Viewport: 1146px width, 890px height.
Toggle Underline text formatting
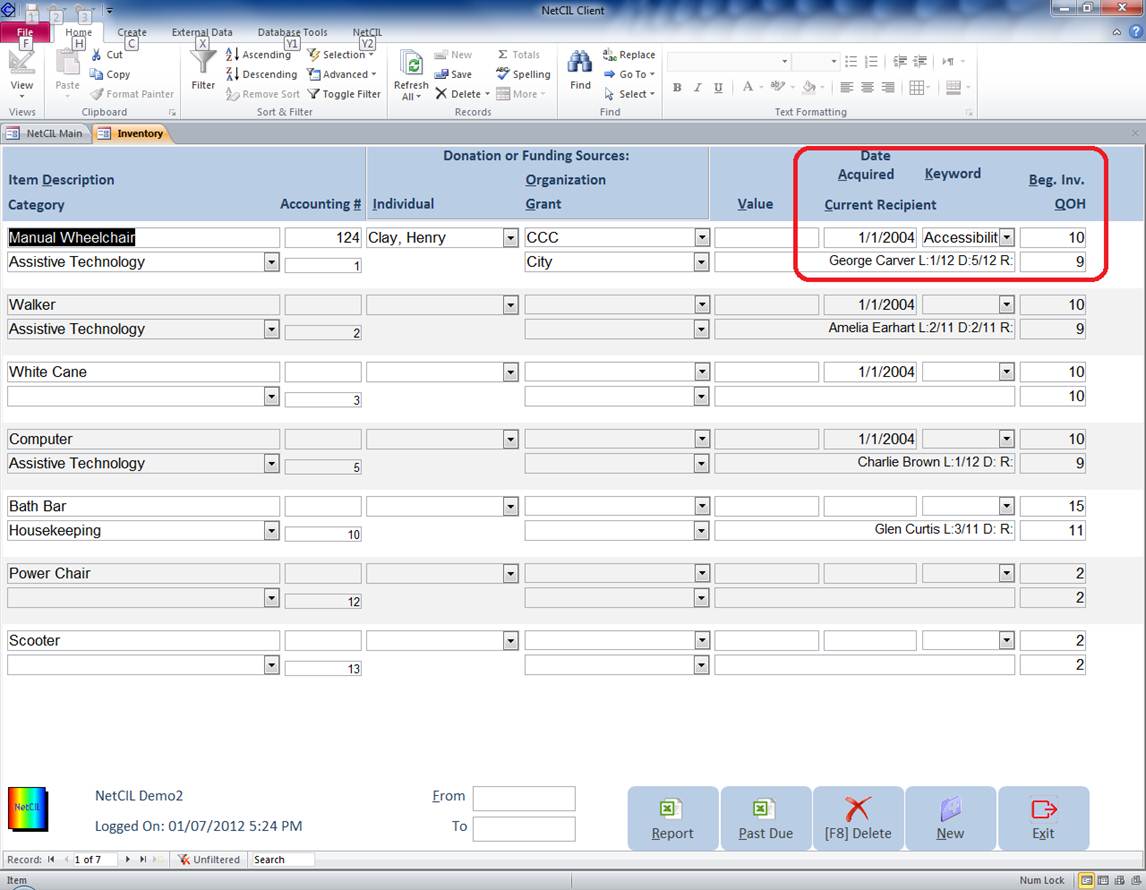(718, 88)
